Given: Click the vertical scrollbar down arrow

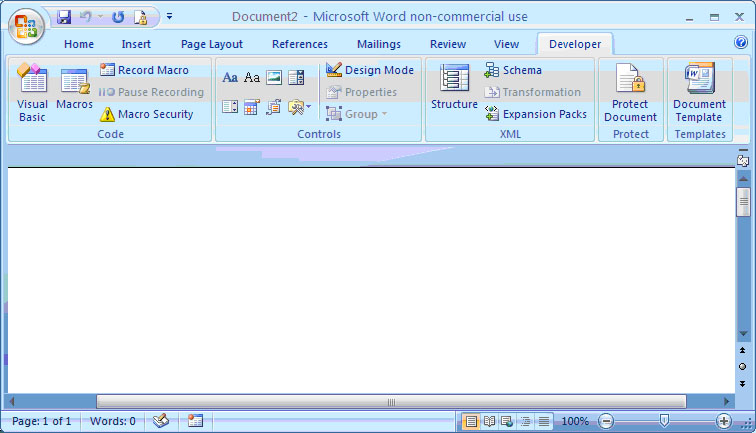Looking at the screenshot, I should [743, 334].
